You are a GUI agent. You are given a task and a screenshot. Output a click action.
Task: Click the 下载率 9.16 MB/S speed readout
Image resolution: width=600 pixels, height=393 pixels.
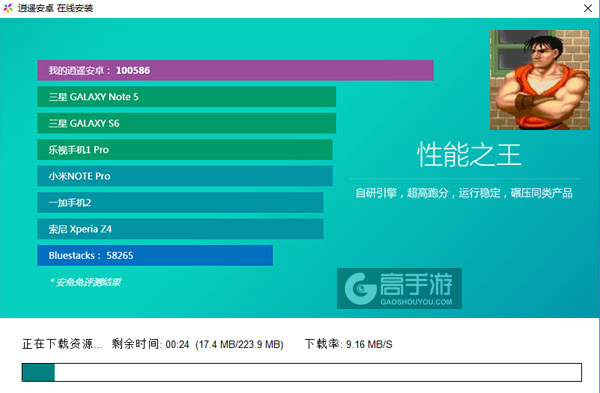pos(349,344)
